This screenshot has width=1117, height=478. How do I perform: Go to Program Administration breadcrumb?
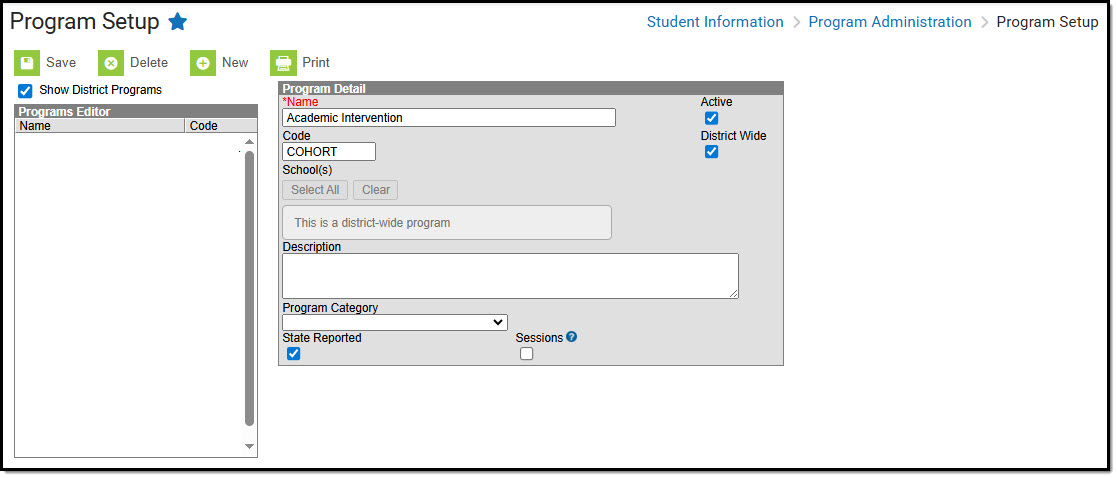click(x=889, y=22)
